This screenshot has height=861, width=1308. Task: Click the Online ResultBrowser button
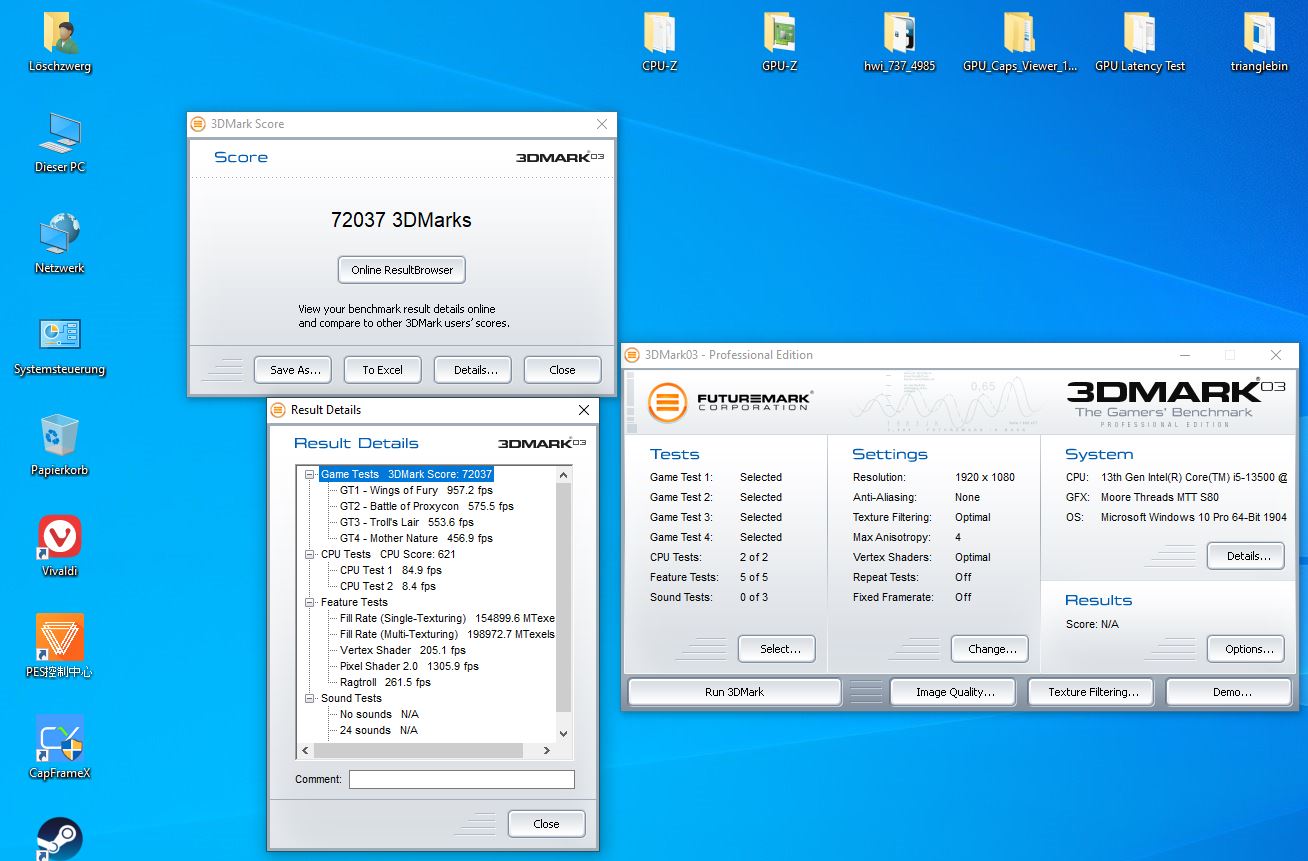point(402,270)
